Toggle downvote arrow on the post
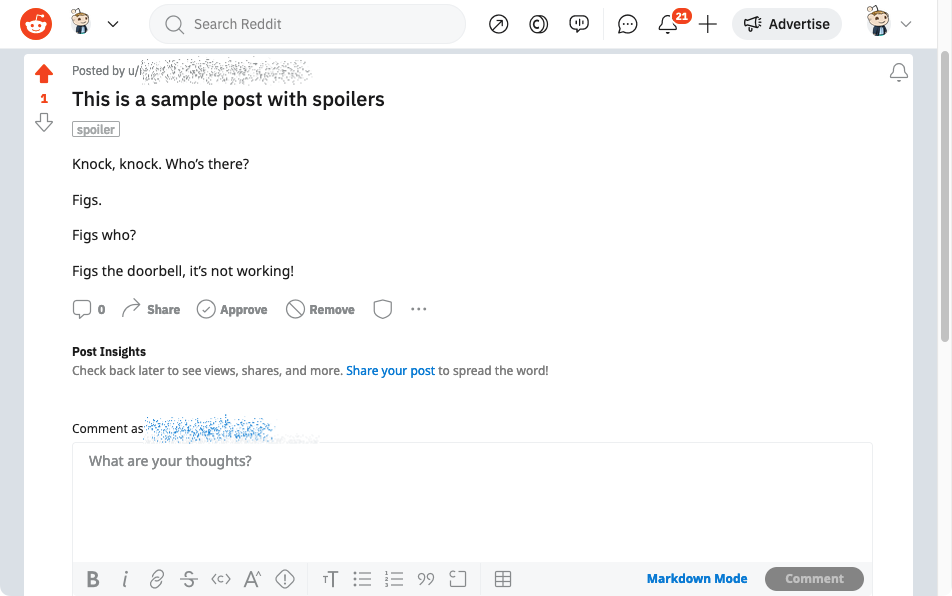The image size is (952, 596). point(43,122)
